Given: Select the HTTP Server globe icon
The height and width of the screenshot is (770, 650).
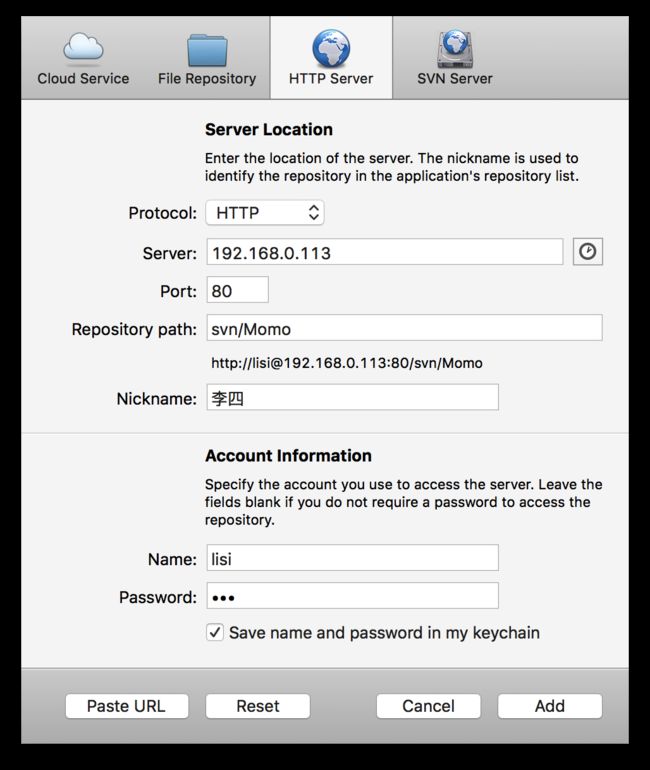Looking at the screenshot, I should coord(331,48).
